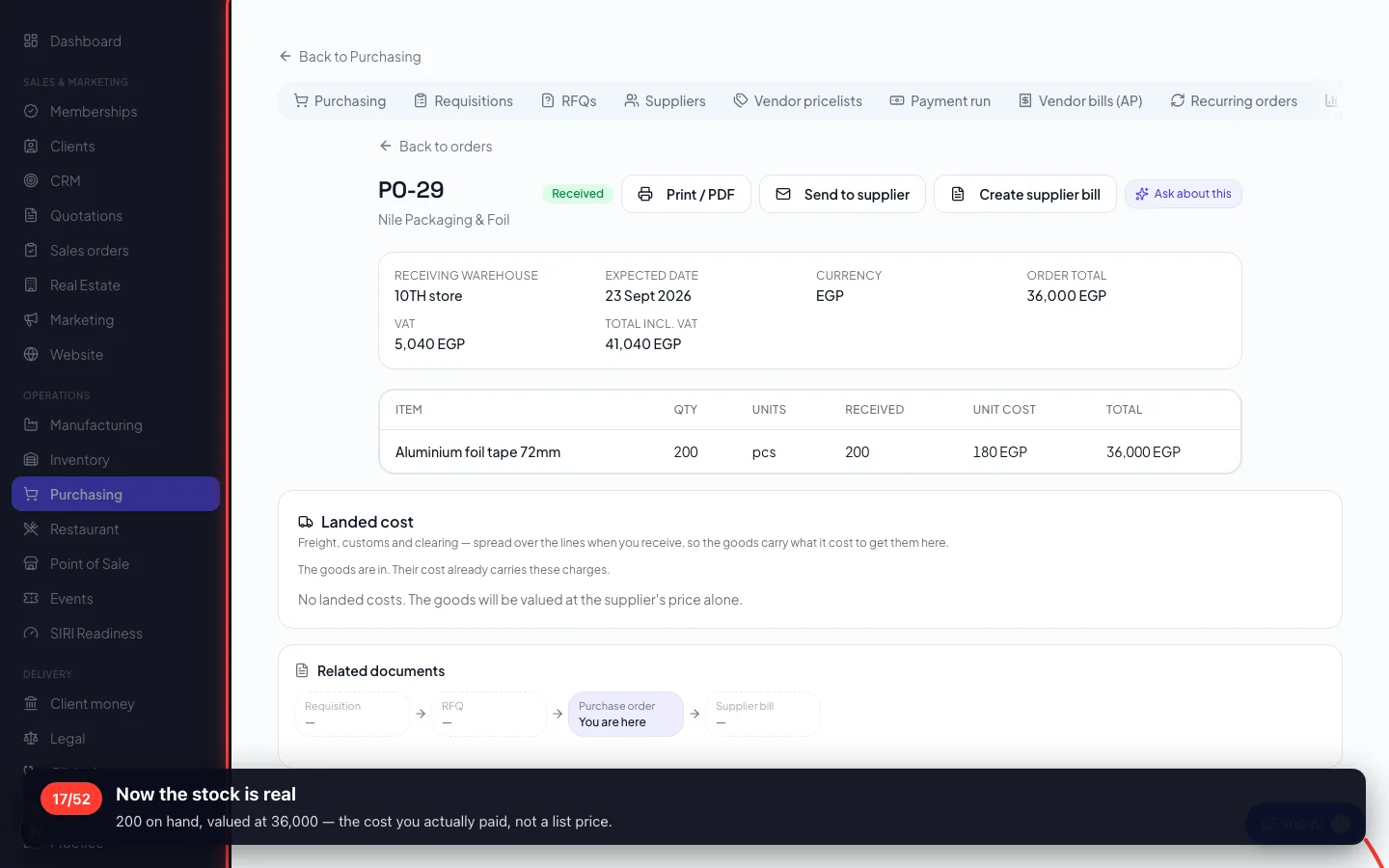
Task: Open Sales orders from the sidebar
Action: 116,250
